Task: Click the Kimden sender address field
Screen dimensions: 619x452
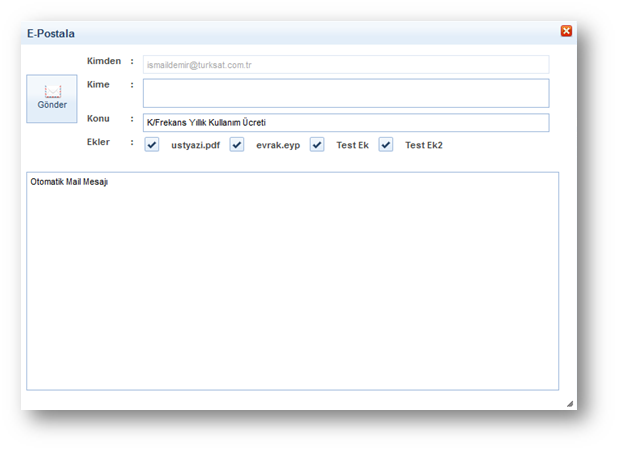Action: pos(346,64)
